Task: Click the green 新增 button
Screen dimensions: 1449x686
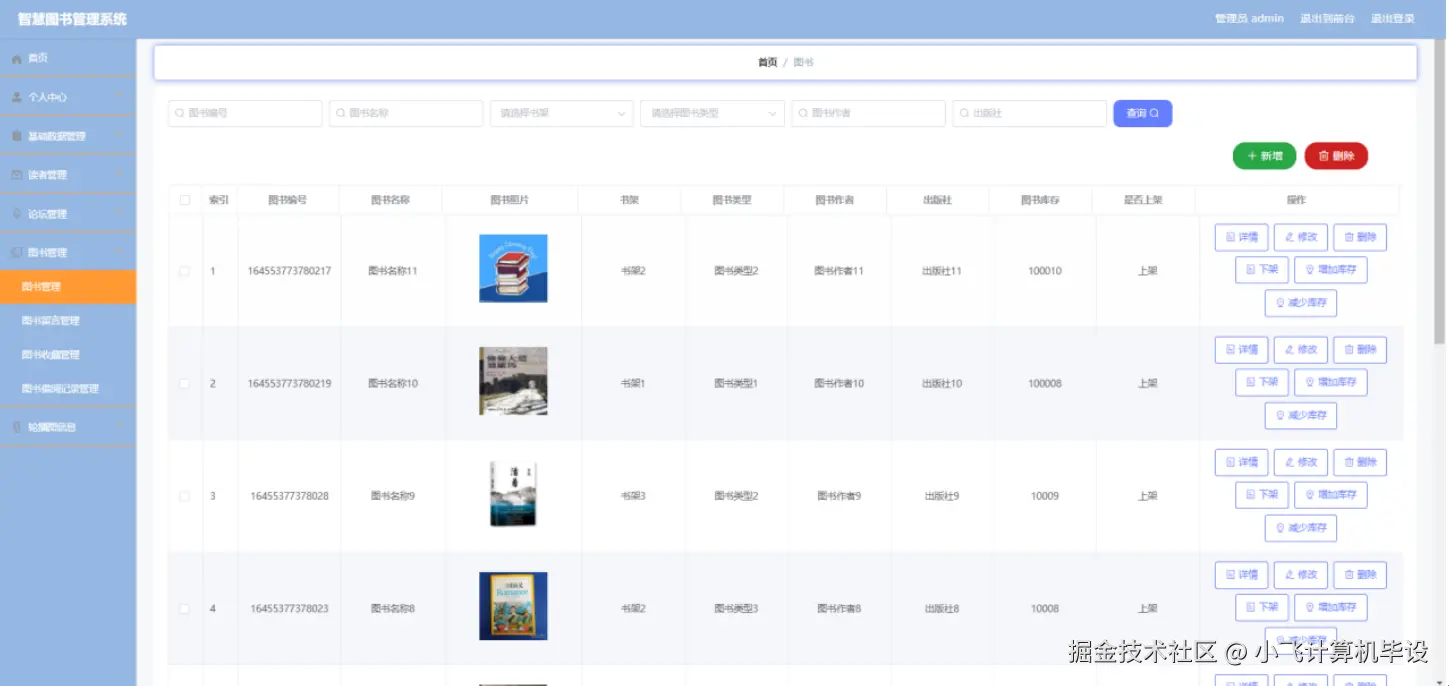Action: [x=1264, y=156]
